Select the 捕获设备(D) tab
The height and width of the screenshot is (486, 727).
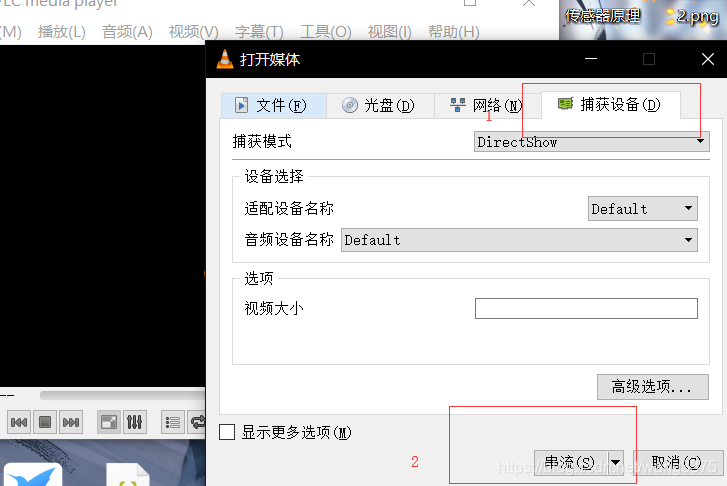[611, 105]
